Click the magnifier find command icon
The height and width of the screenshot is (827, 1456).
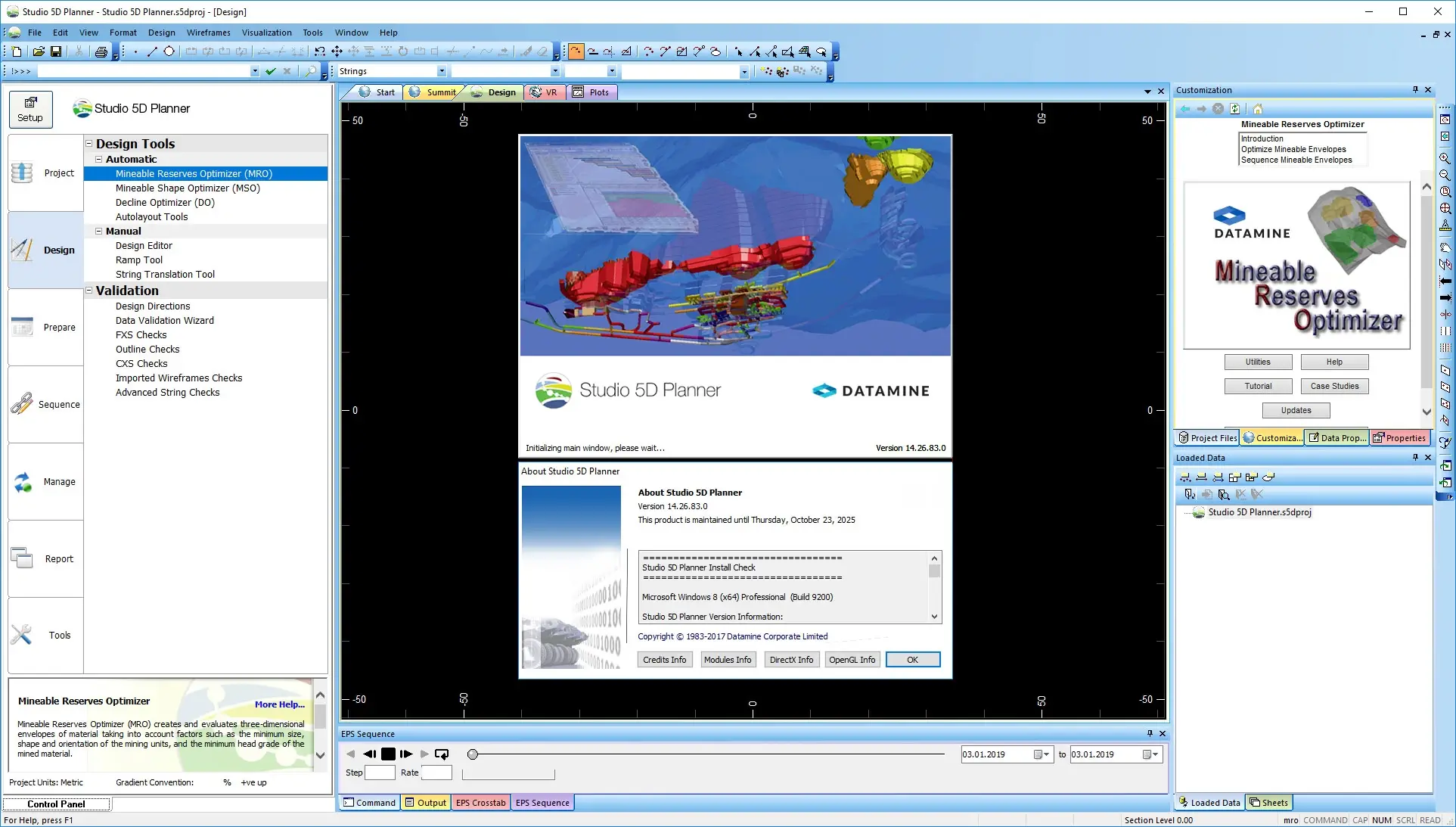(310, 71)
